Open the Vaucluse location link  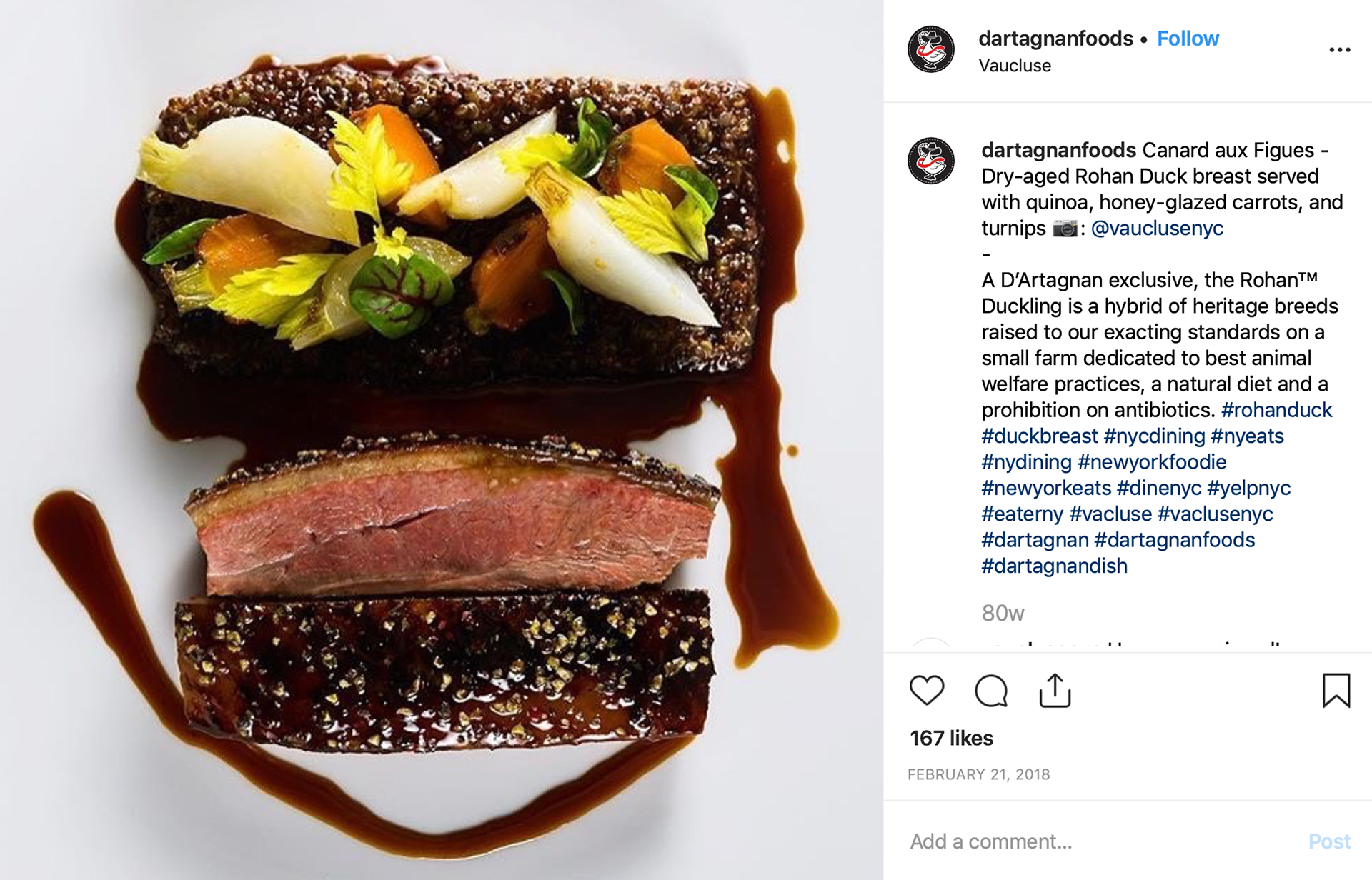tap(1014, 66)
